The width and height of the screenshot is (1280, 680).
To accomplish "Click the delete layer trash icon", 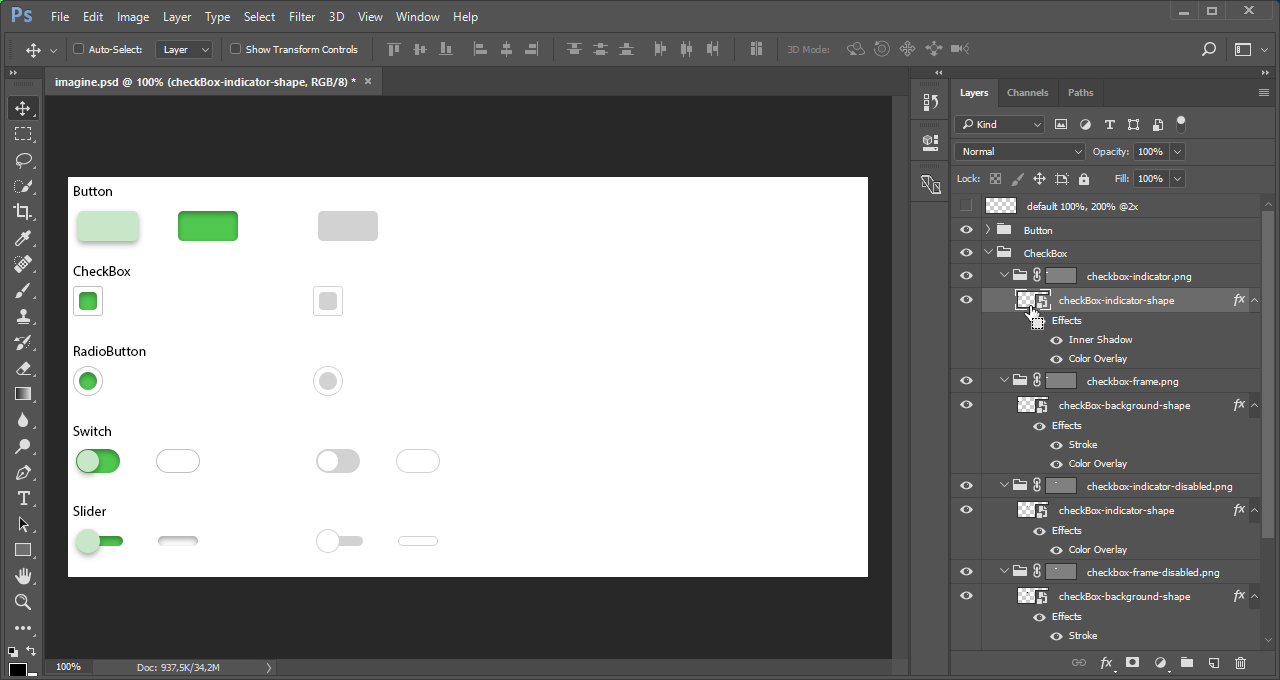I will pos(1240,663).
